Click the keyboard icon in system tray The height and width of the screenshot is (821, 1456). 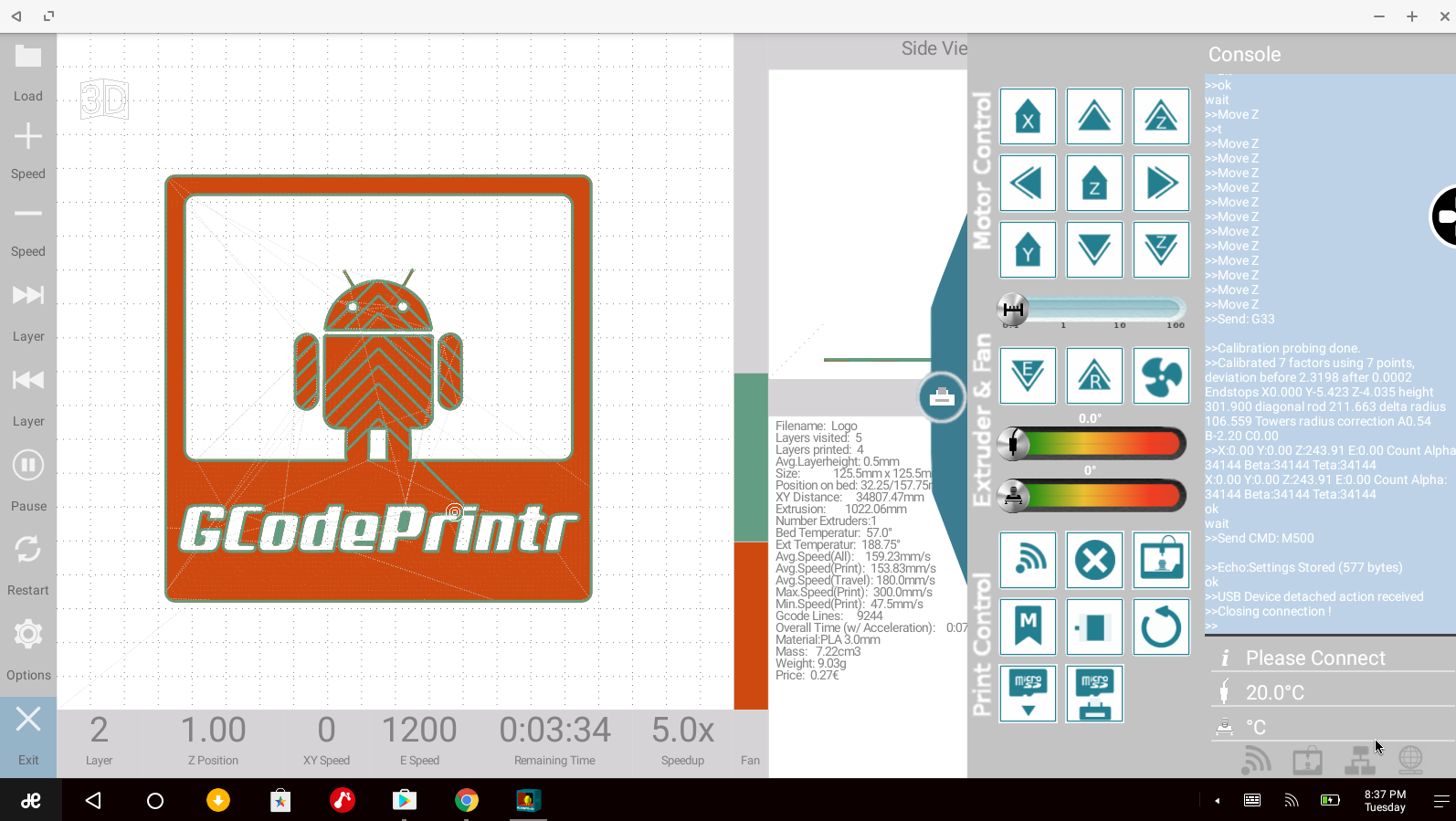1252,800
